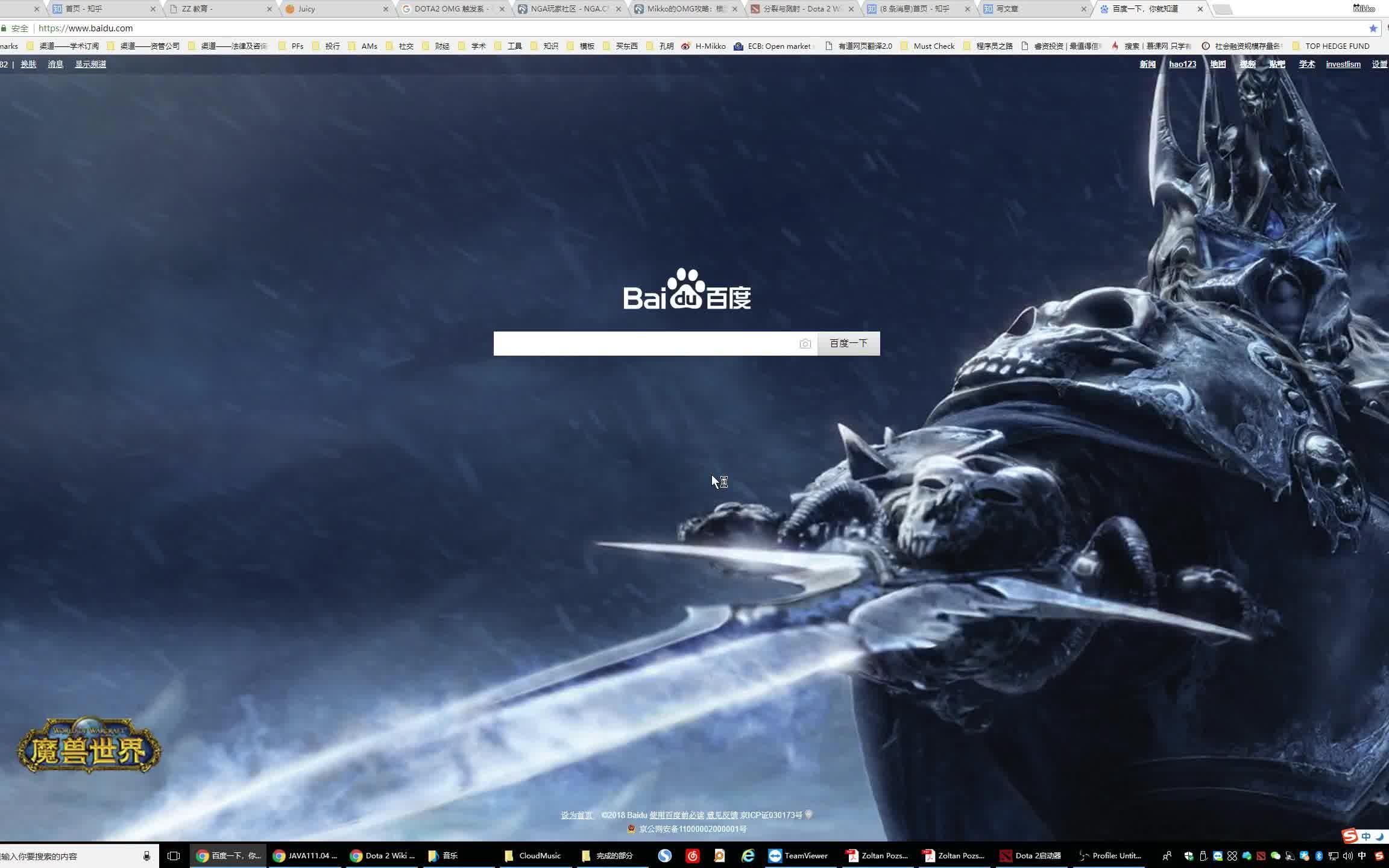
Task: Open the ECB: Open market bookmark
Action: tap(773, 46)
